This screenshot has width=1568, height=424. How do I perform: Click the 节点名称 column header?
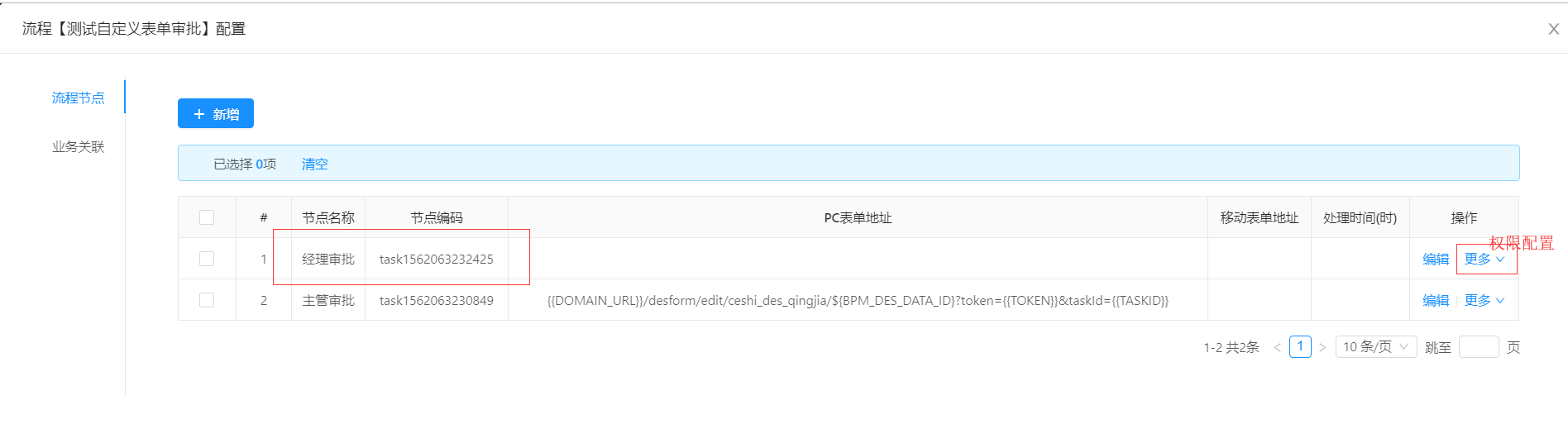tap(328, 217)
